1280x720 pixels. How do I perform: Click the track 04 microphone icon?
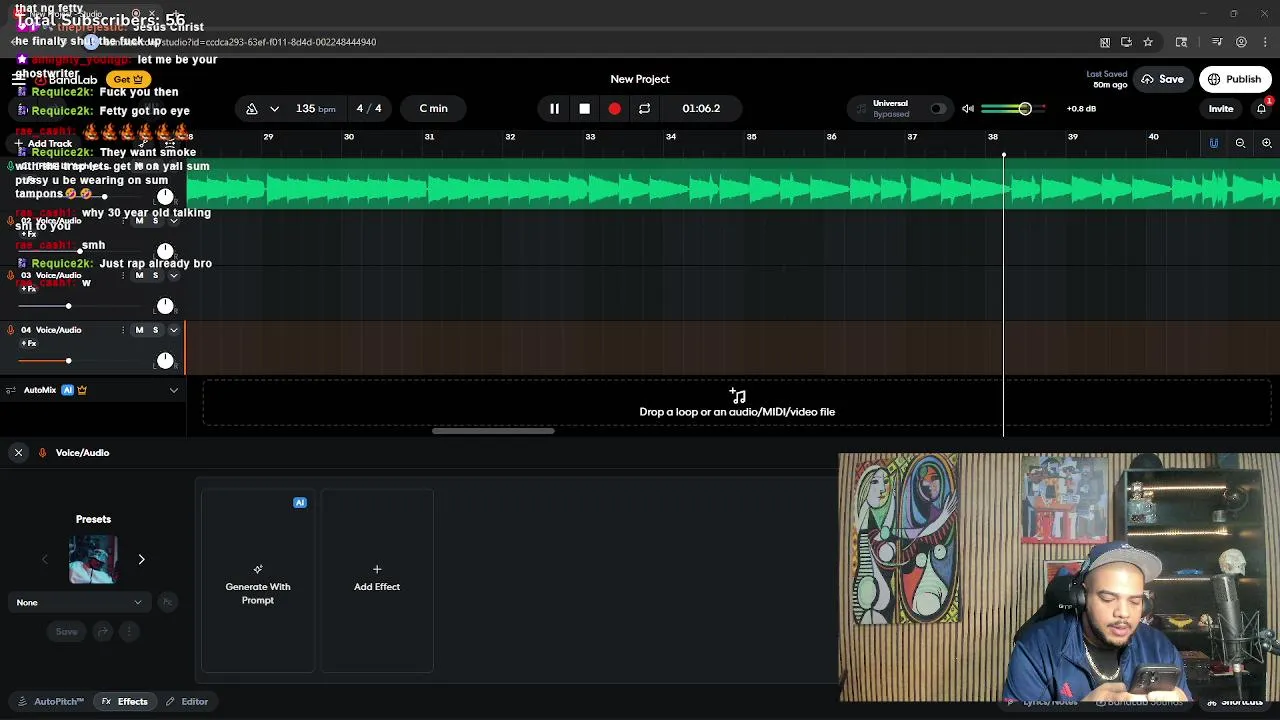click(x=11, y=330)
